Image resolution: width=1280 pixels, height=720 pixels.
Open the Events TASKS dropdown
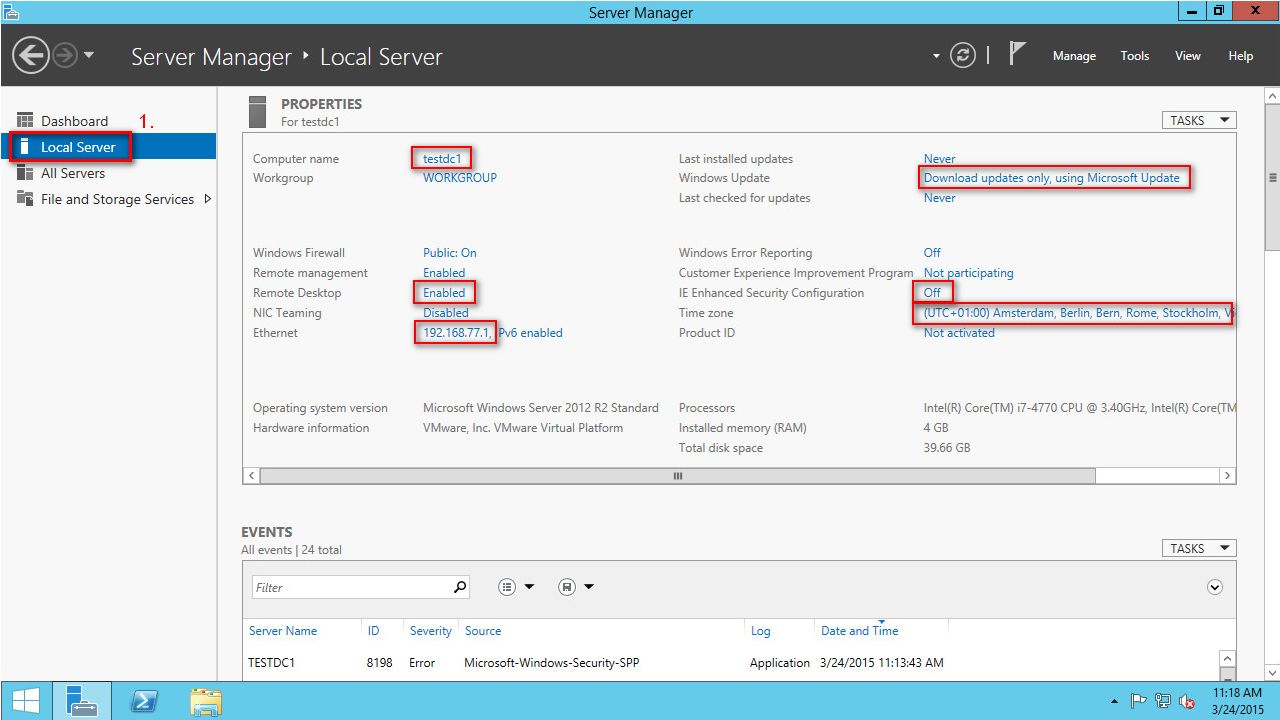pos(1199,548)
